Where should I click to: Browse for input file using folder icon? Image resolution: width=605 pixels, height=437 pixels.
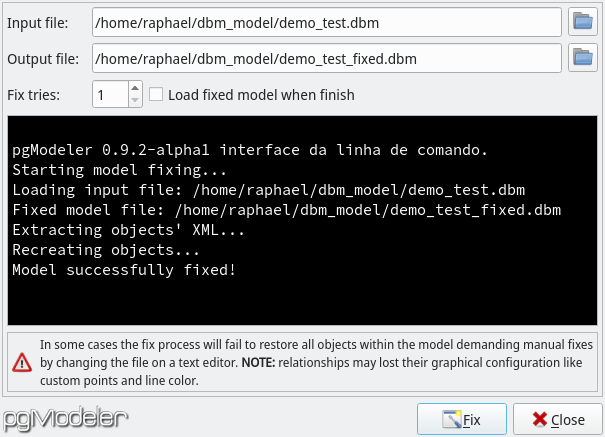coord(583,22)
